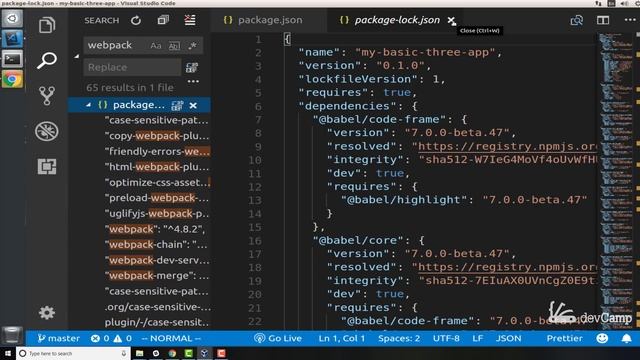640x360 pixels.
Task: Open the webpack-chain search result
Action: (156, 244)
